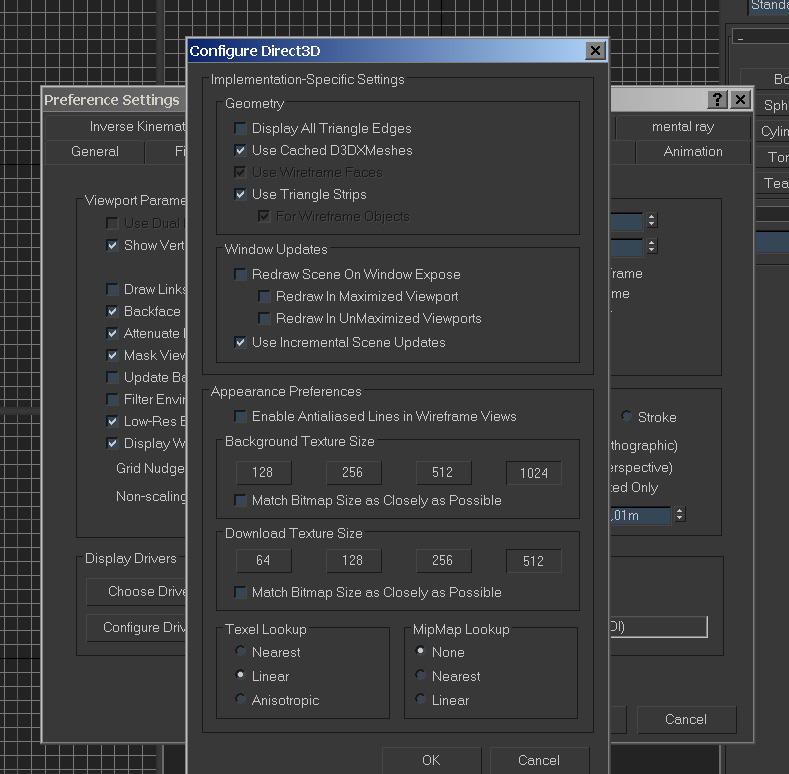Confirm Configure Direct3D with OK

click(x=431, y=760)
